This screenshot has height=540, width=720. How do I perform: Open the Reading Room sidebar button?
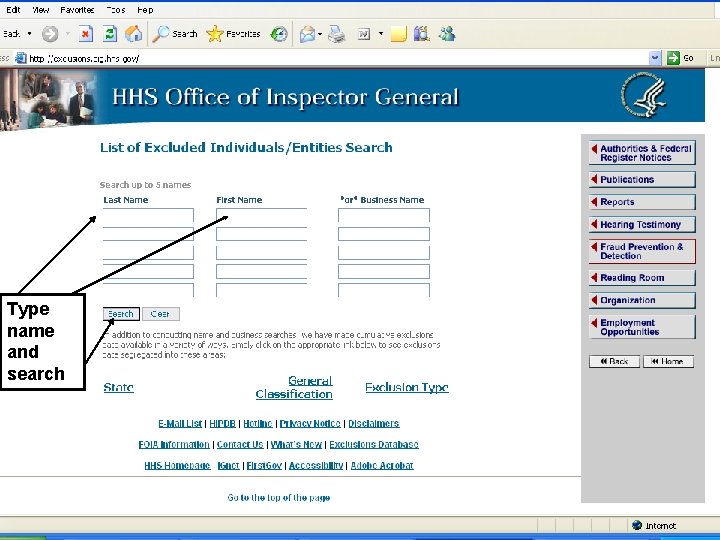(x=642, y=278)
